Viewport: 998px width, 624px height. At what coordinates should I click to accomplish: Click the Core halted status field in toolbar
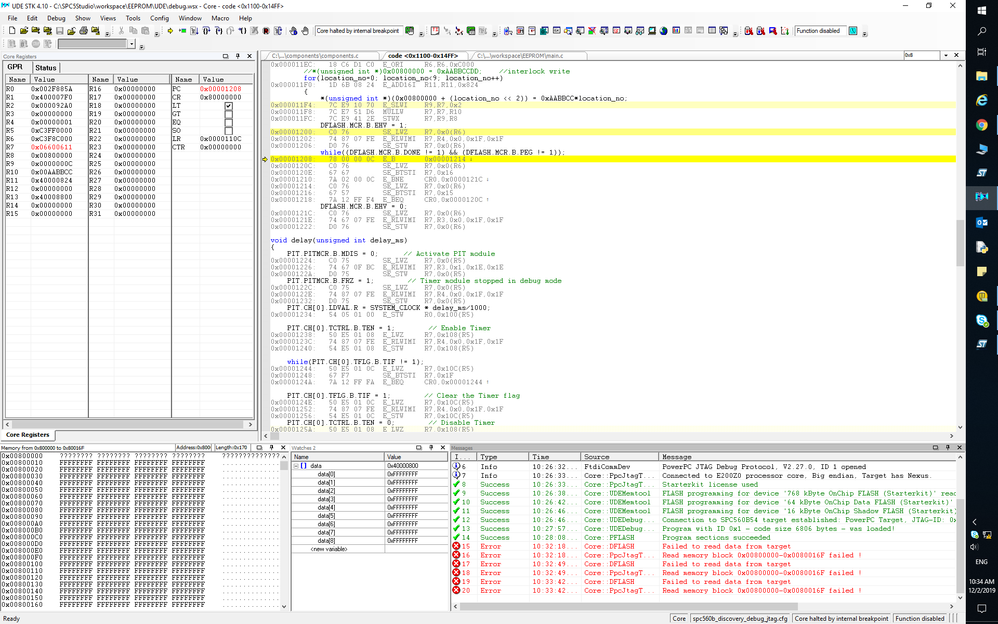coord(358,31)
